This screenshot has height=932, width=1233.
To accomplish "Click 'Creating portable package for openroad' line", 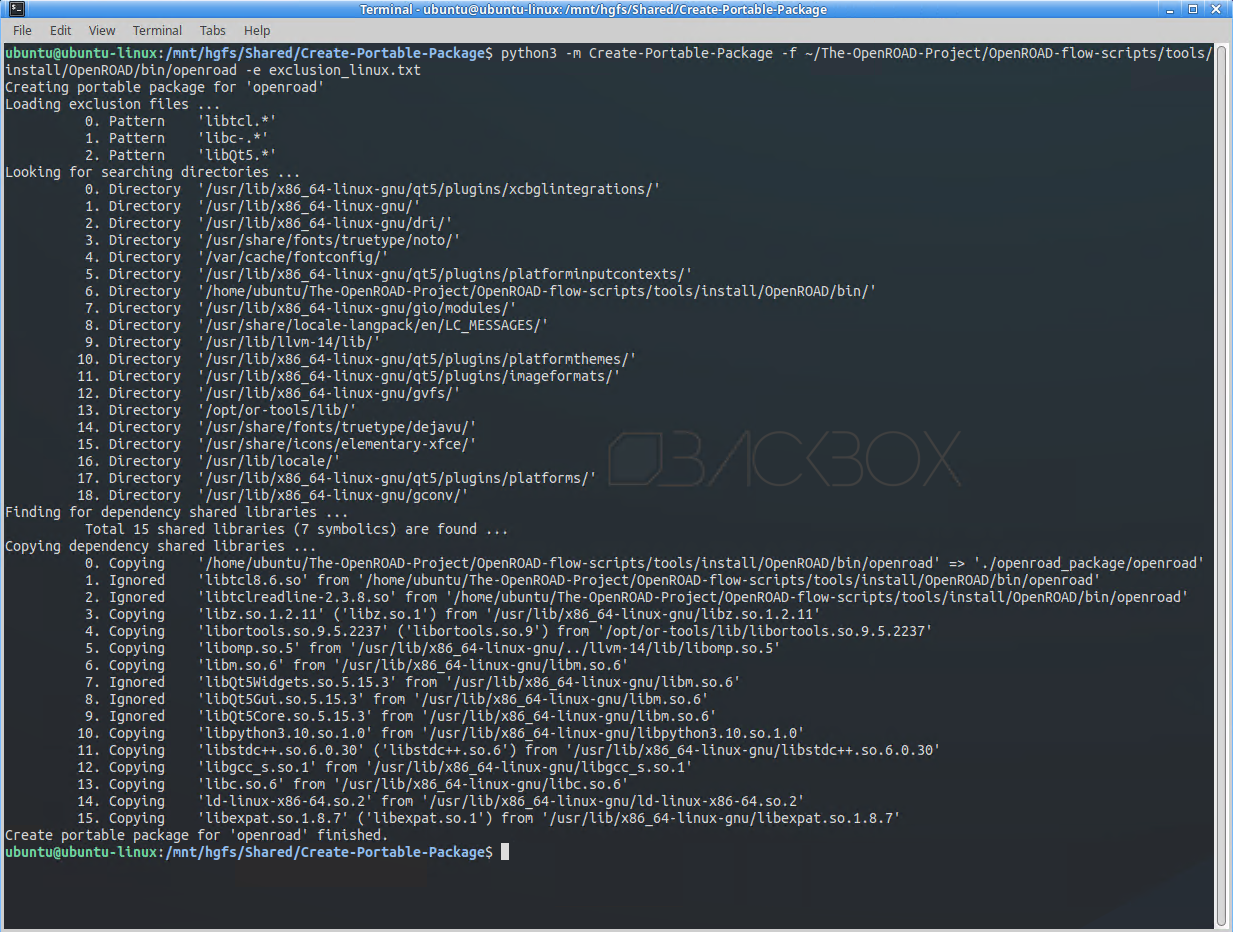I will pyautogui.click(x=165, y=87).
